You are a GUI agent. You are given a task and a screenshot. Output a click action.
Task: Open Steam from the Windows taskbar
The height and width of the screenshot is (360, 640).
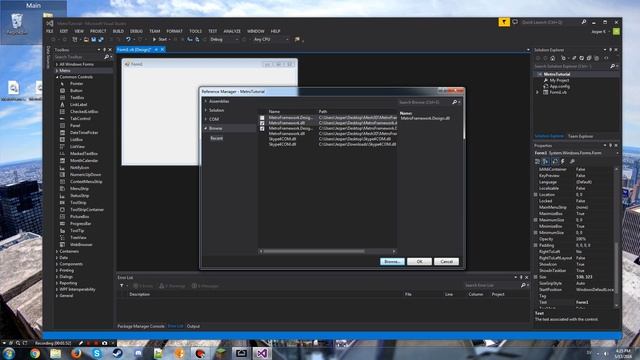pos(118,353)
